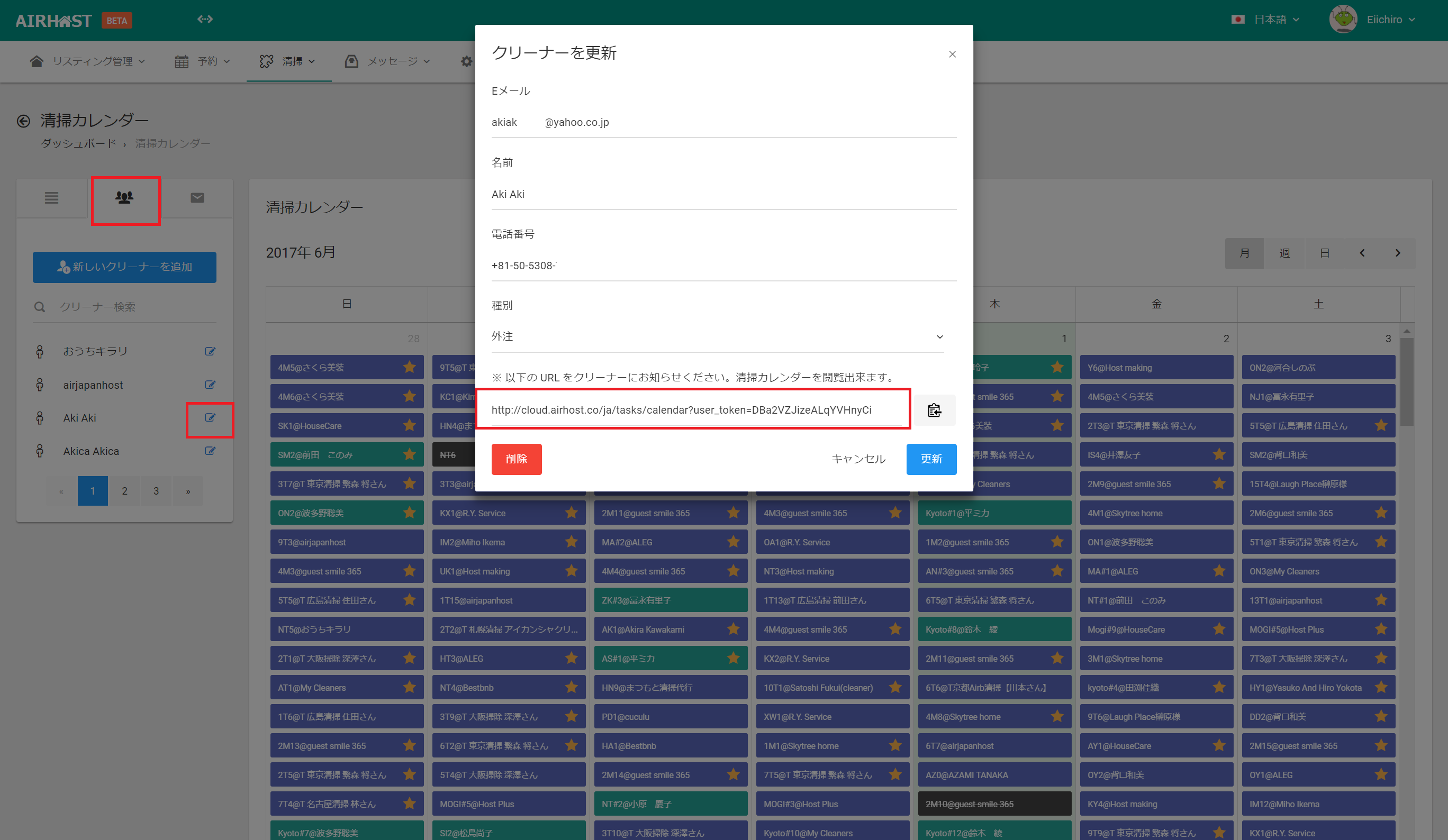Open the 種別 dropdown showing 外注
Image resolution: width=1448 pixels, height=840 pixels.
click(717, 337)
